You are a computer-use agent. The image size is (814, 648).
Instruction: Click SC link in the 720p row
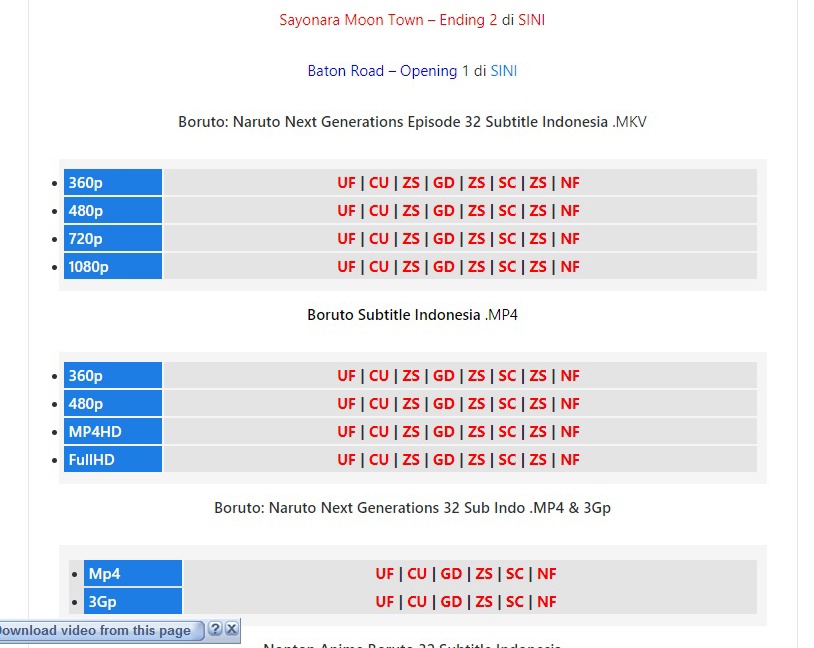point(507,239)
